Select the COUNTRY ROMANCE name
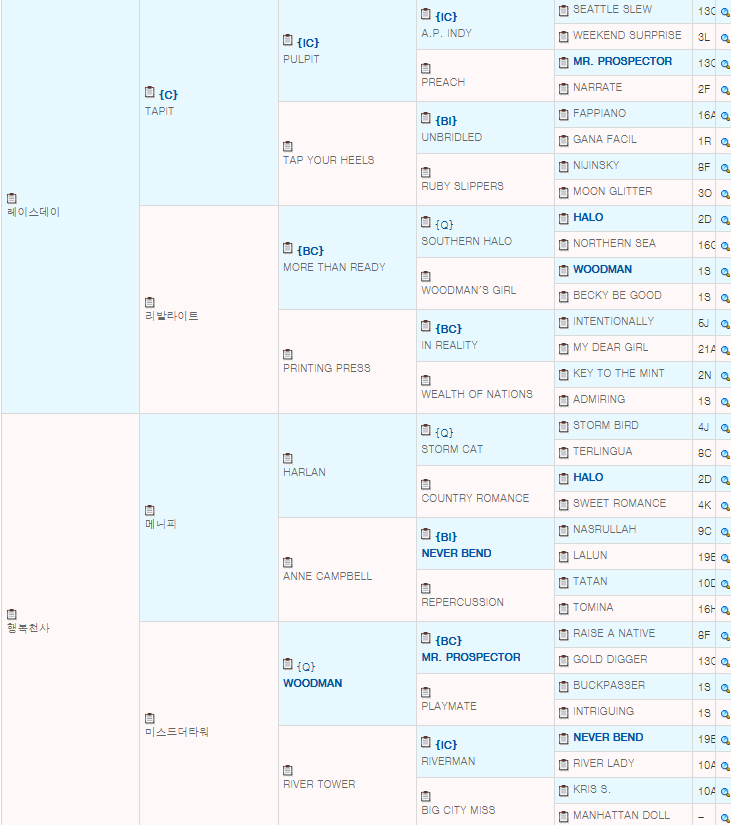This screenshot has width=731, height=825. [x=475, y=498]
